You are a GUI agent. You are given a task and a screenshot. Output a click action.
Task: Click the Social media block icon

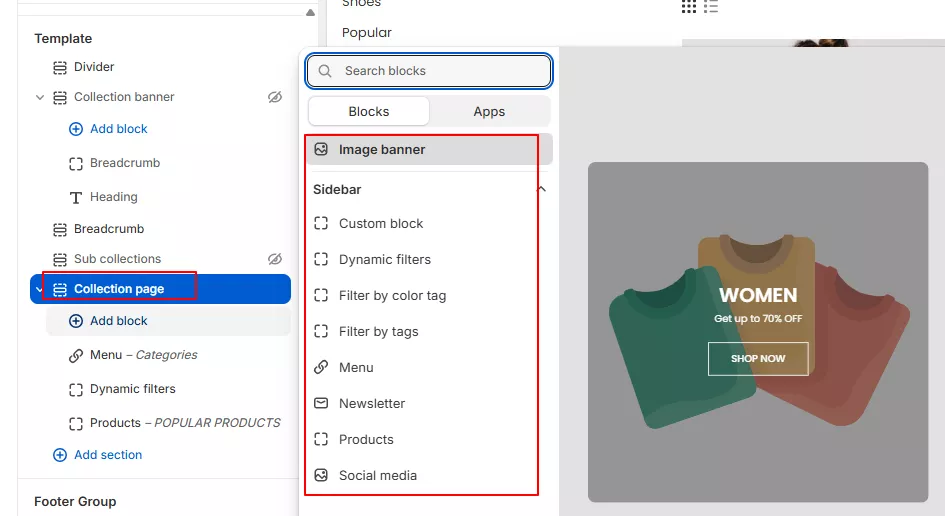pos(321,475)
